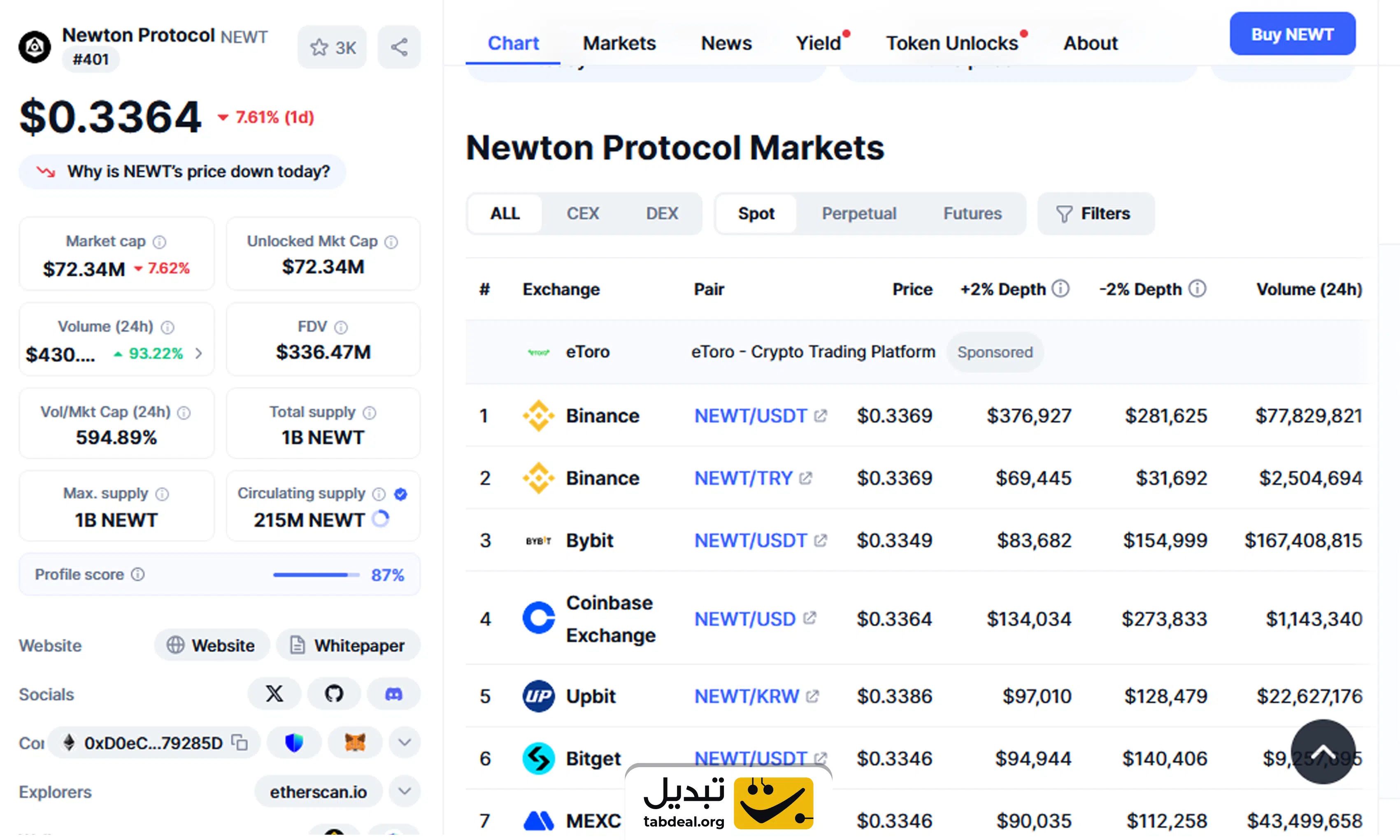Open the GitHub social link

coord(334,693)
